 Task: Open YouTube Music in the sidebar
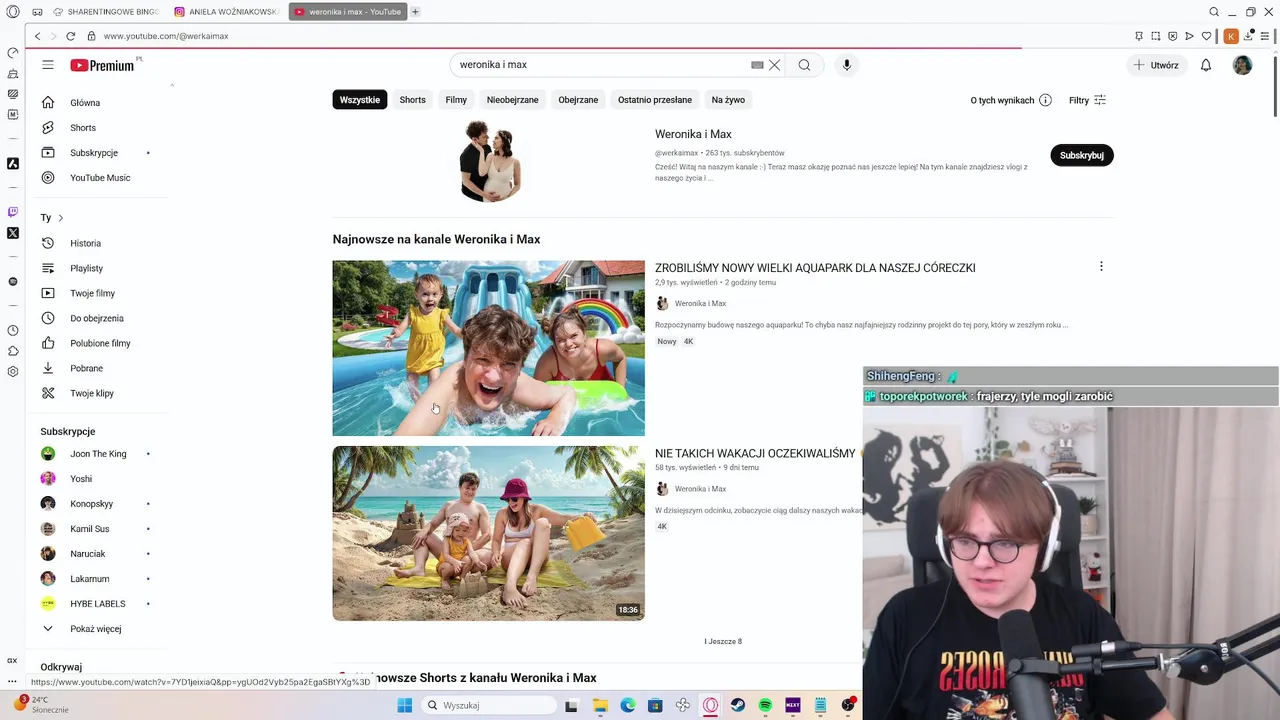point(100,178)
